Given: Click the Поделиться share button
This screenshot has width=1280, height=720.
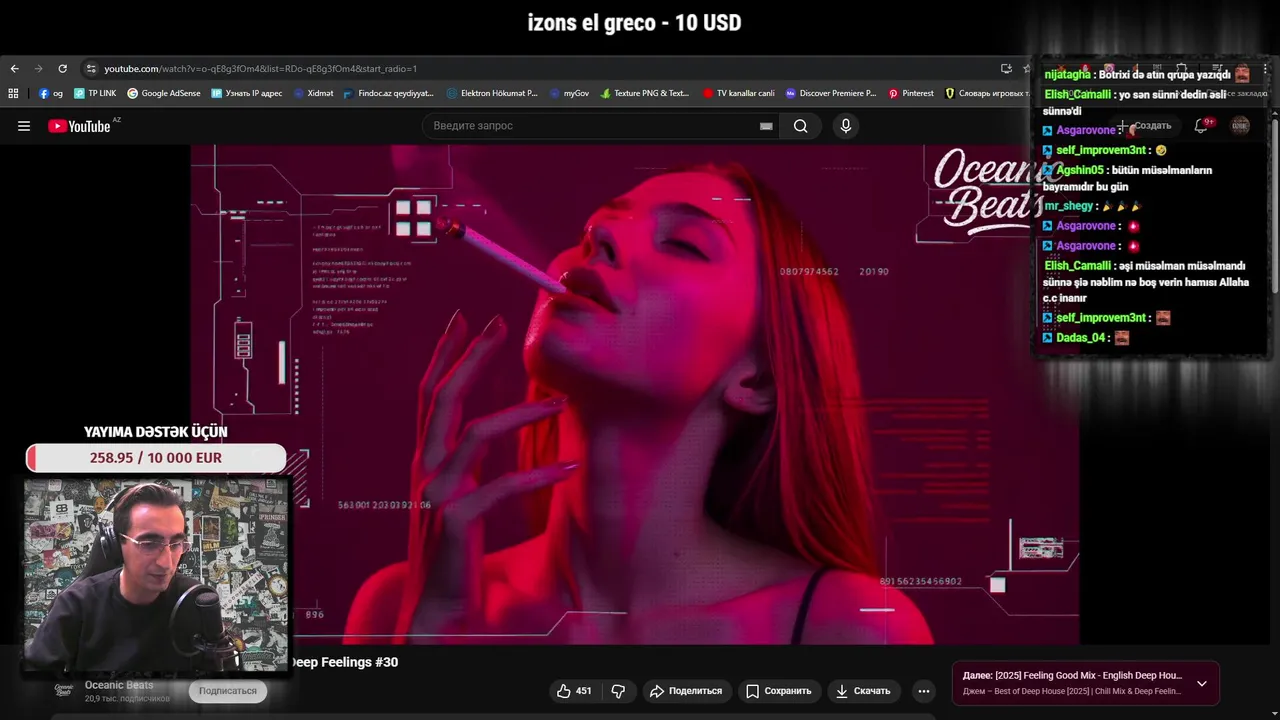Looking at the screenshot, I should point(686,691).
